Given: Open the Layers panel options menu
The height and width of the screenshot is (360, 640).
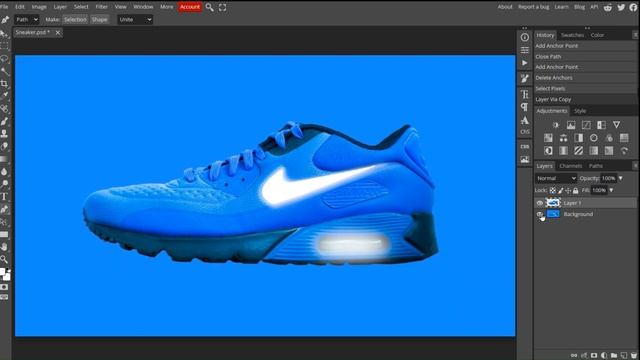Looking at the screenshot, I should coord(636,166).
